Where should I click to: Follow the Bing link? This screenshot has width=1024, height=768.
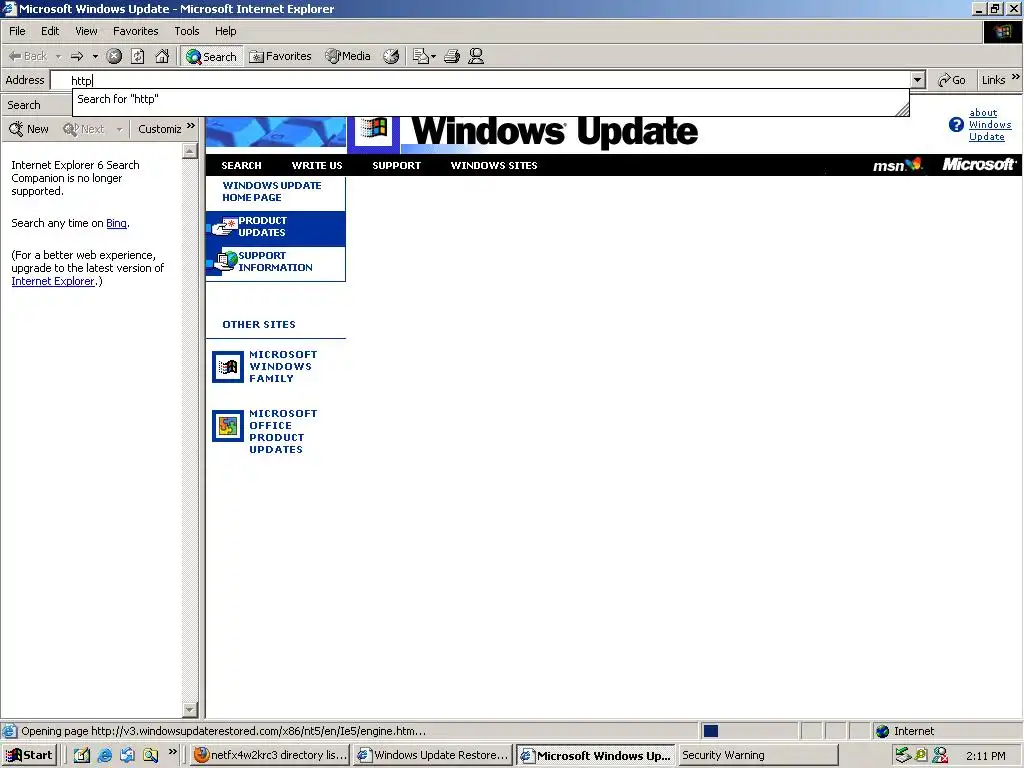tap(116, 223)
